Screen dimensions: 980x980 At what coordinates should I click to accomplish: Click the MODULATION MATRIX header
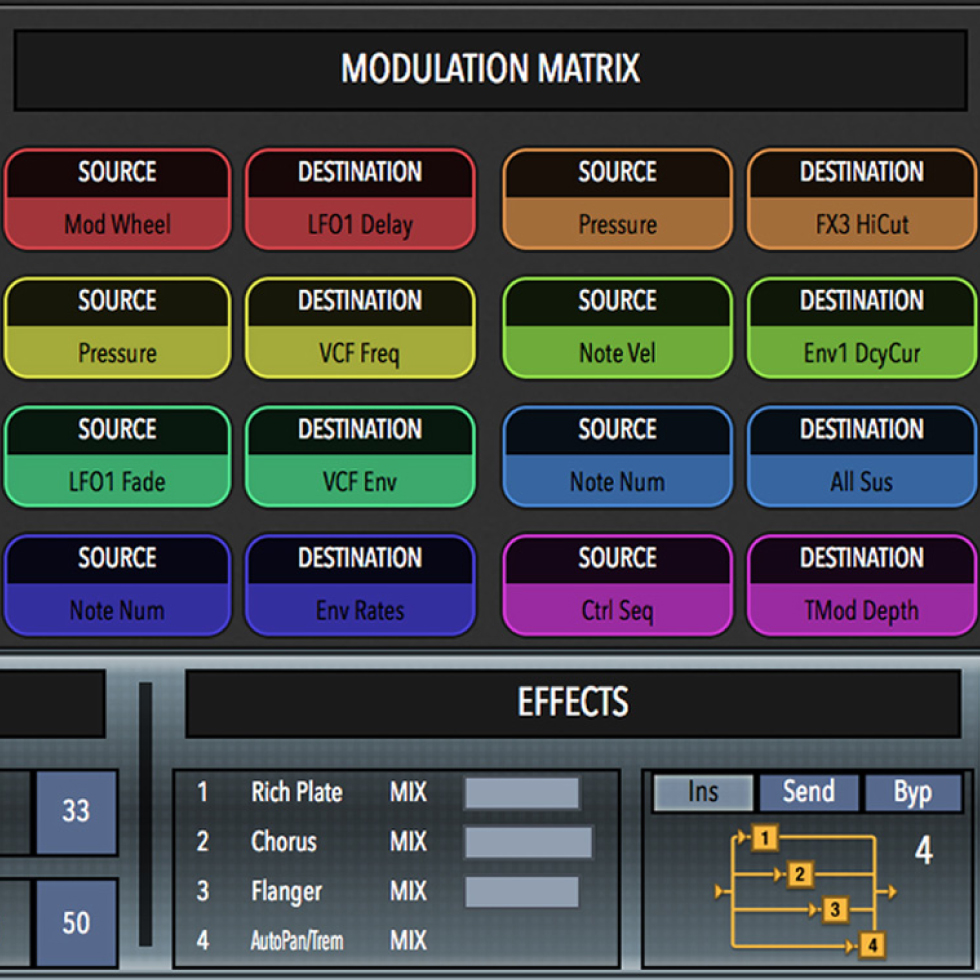[491, 69]
